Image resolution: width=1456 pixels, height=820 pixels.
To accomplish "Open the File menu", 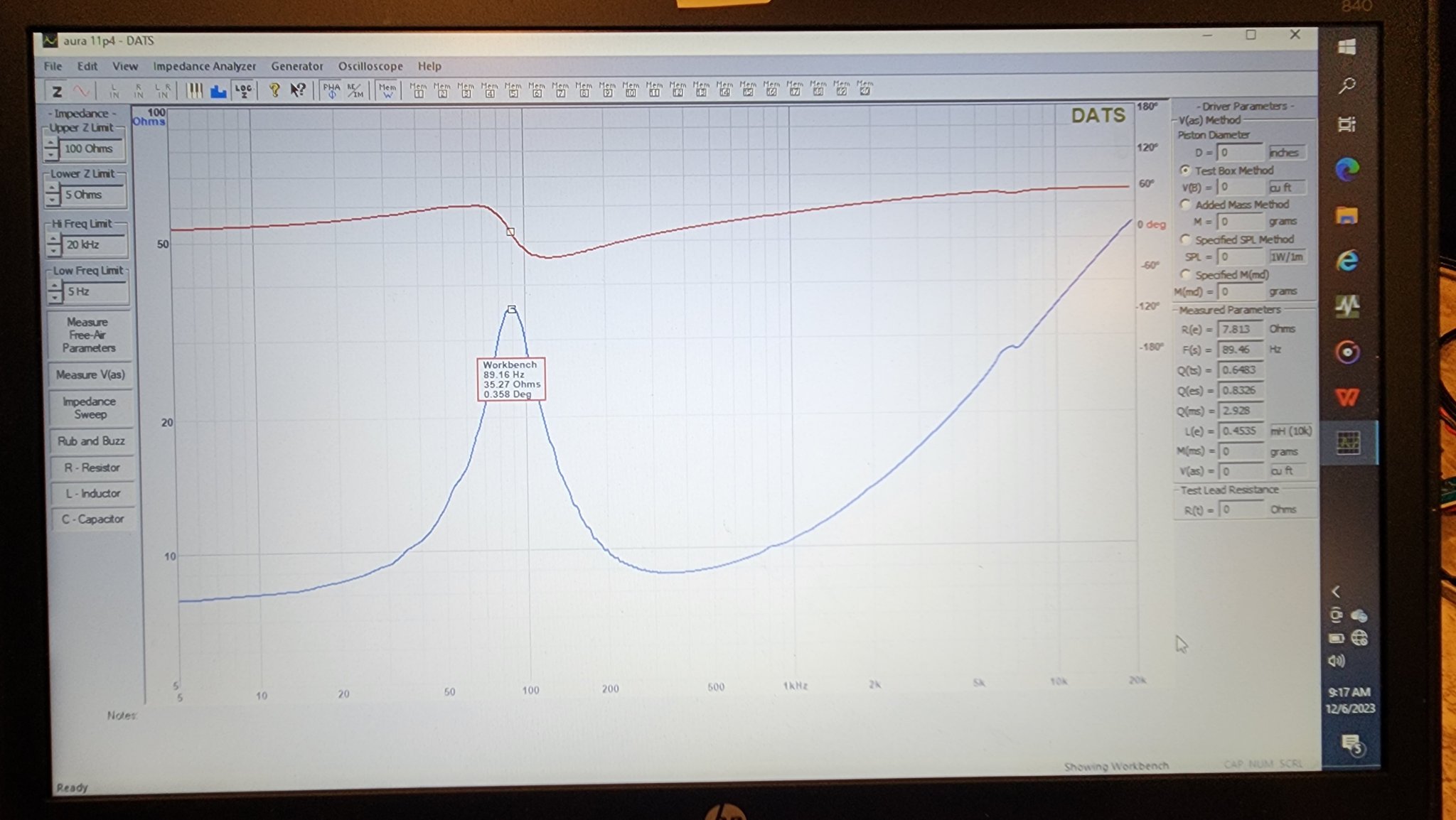I will point(53,66).
